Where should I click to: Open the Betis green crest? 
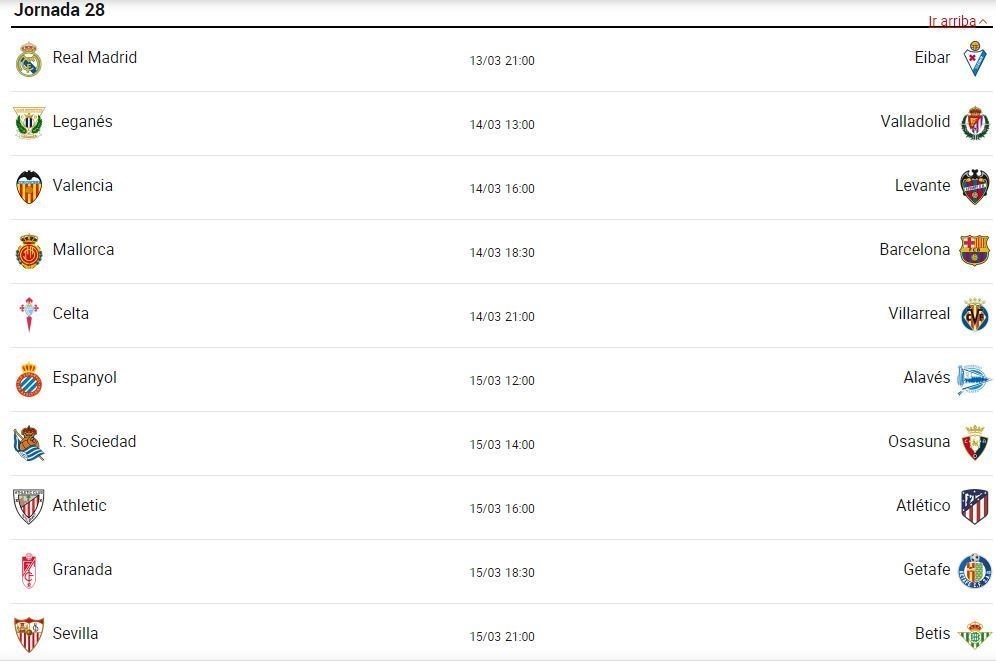(974, 634)
